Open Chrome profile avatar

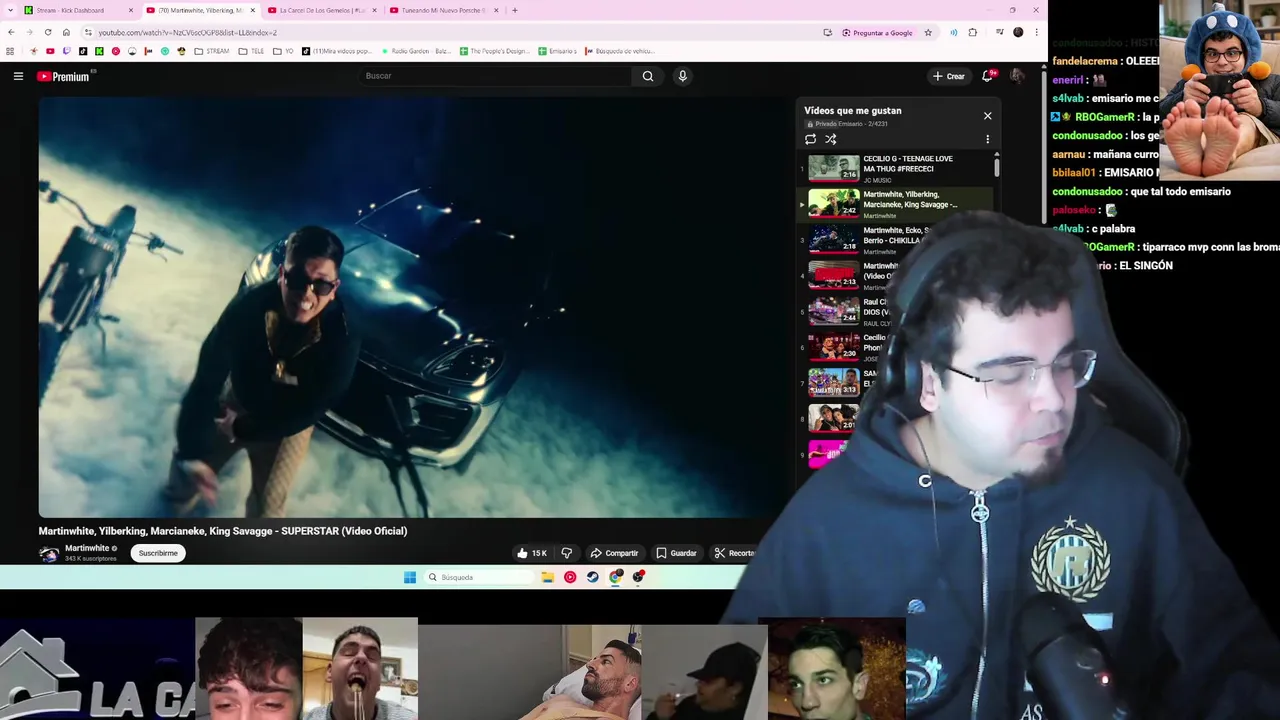click(1018, 32)
